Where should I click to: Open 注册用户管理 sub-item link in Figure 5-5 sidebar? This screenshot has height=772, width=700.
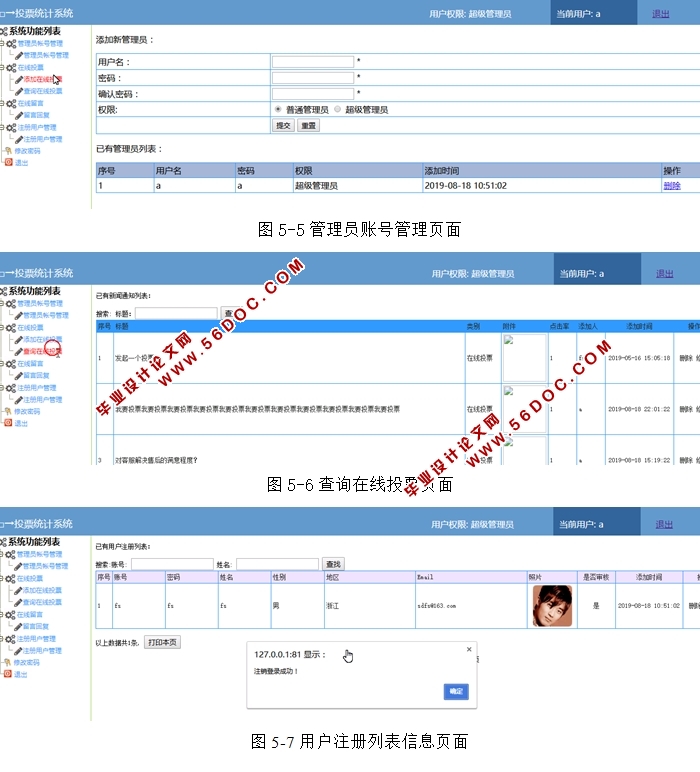43,139
